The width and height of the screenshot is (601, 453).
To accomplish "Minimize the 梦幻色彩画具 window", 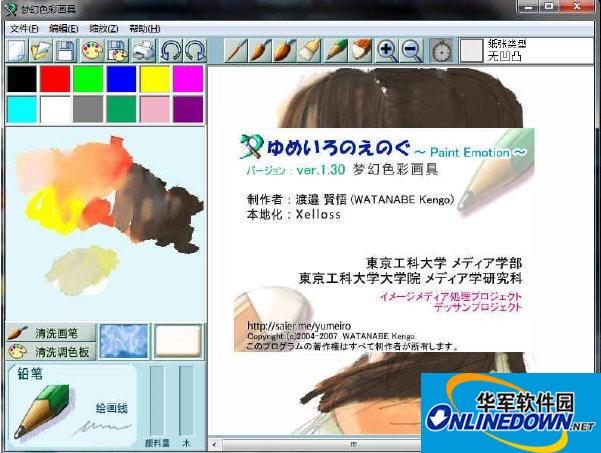I will [529, 7].
